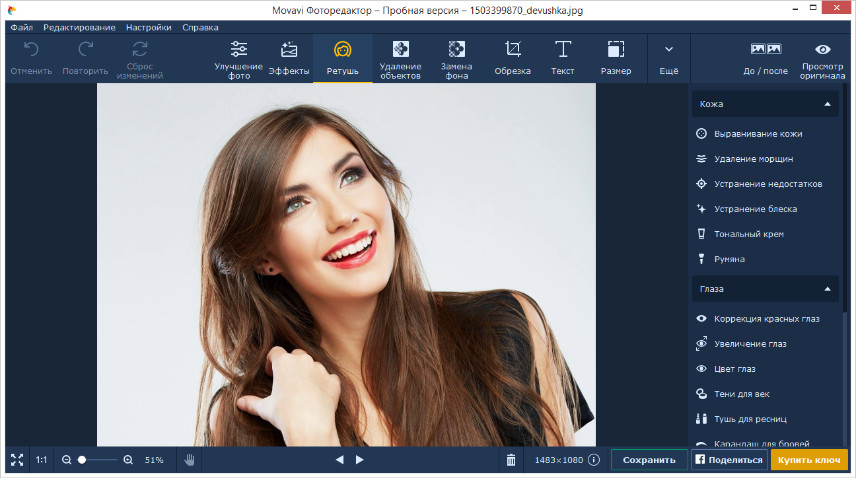Image resolution: width=856 pixels, height=478 pixels.
Task: Open the Настройки menu
Action: coord(148,27)
